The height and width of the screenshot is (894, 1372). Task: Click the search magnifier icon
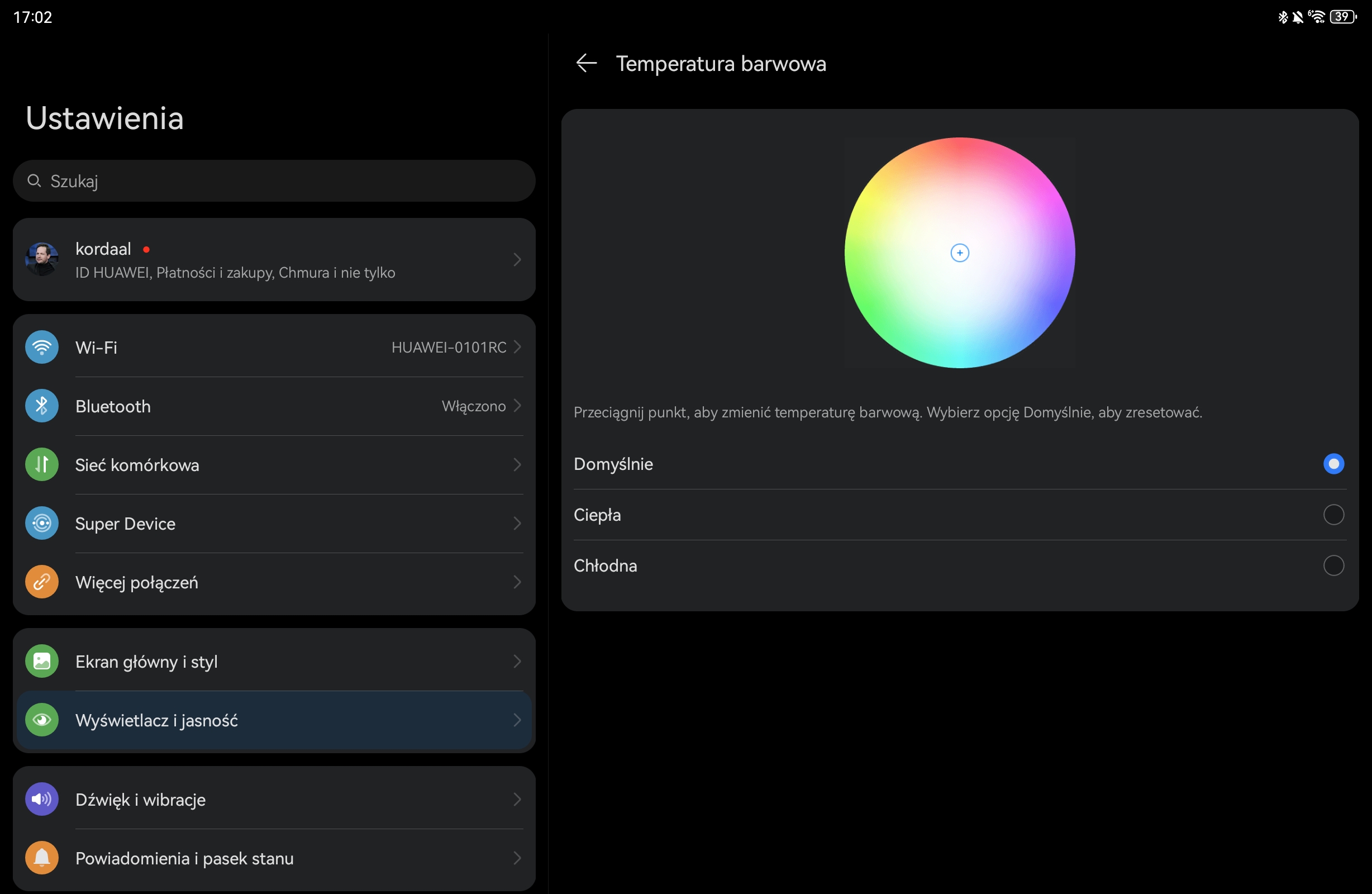tap(35, 180)
